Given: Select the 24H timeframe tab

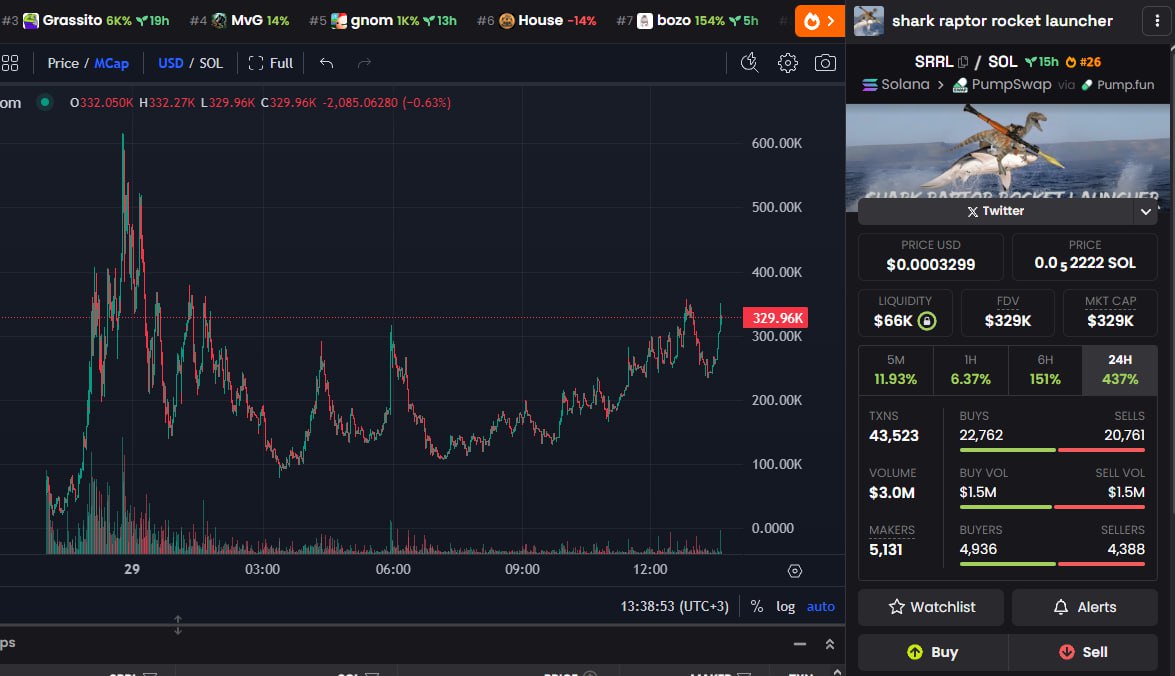Looking at the screenshot, I should 1120,370.
